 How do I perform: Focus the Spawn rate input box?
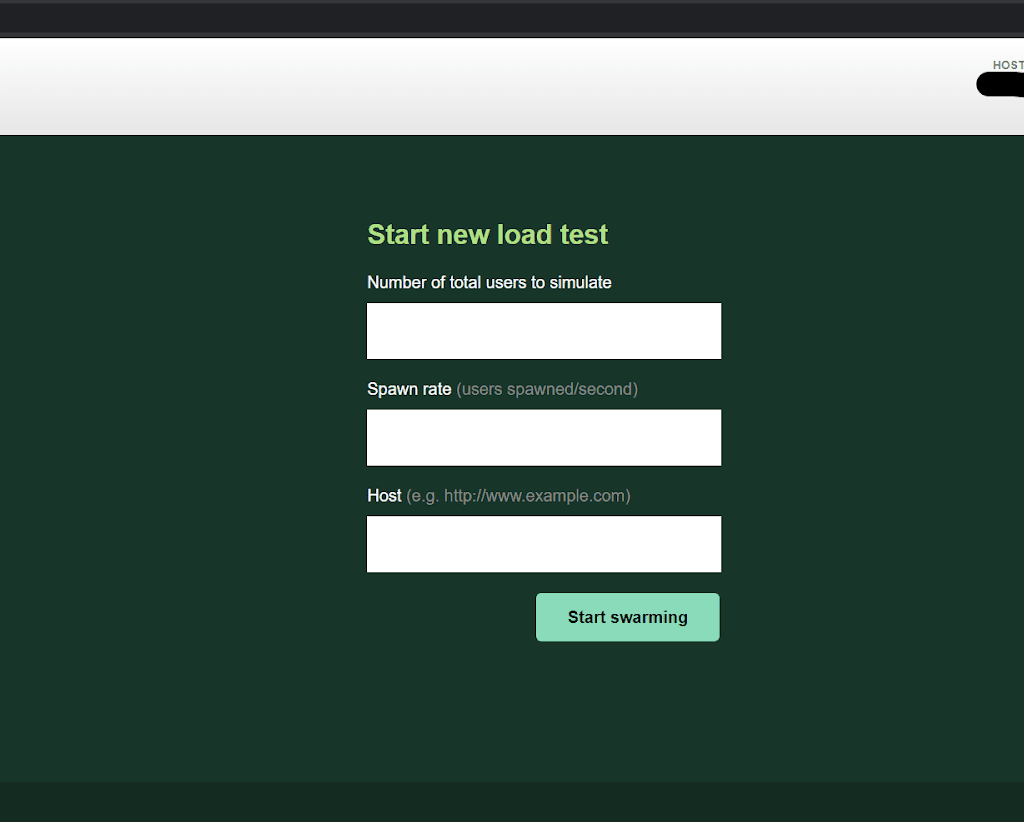coord(543,438)
